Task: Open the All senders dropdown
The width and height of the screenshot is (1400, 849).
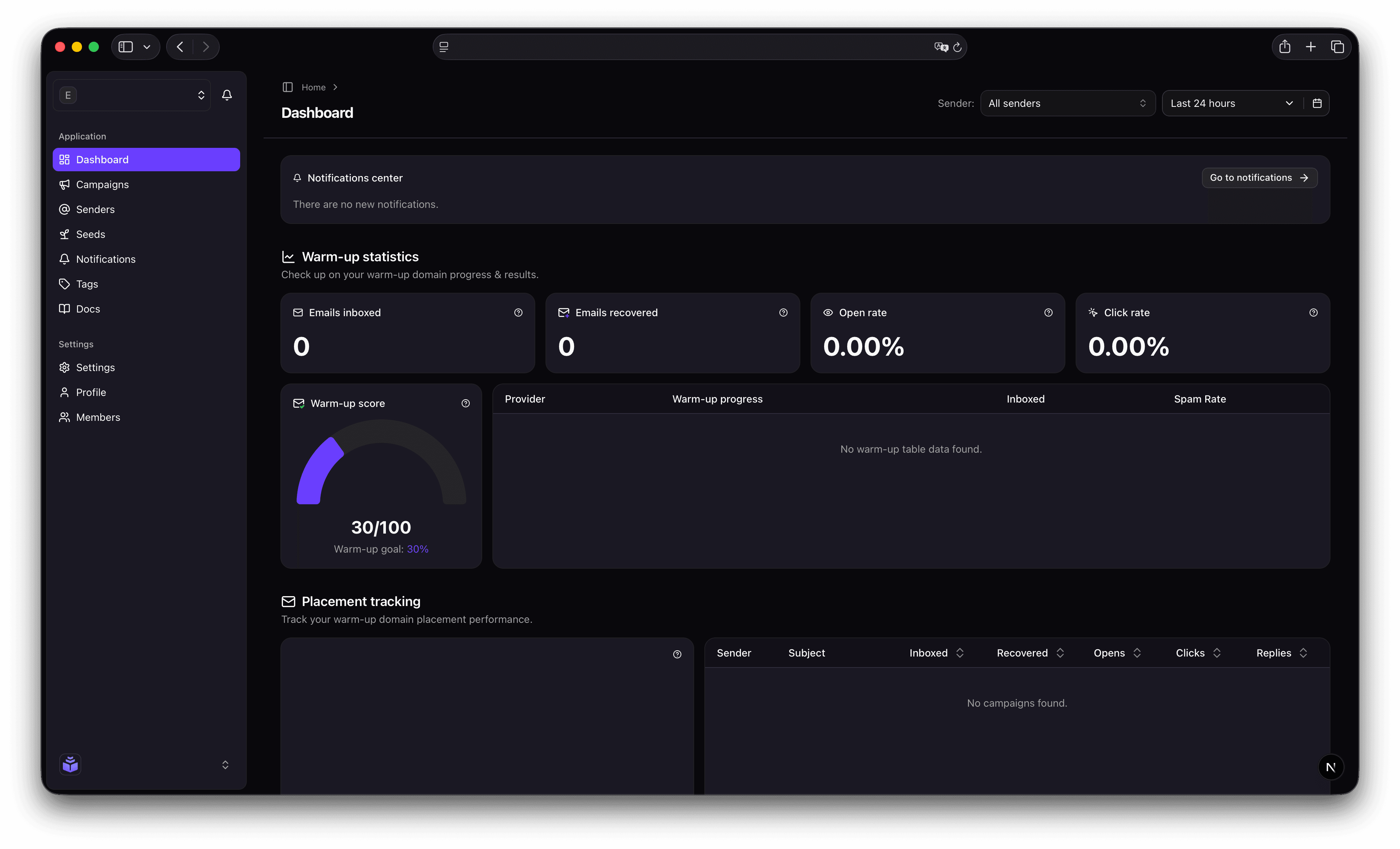Action: tap(1068, 103)
